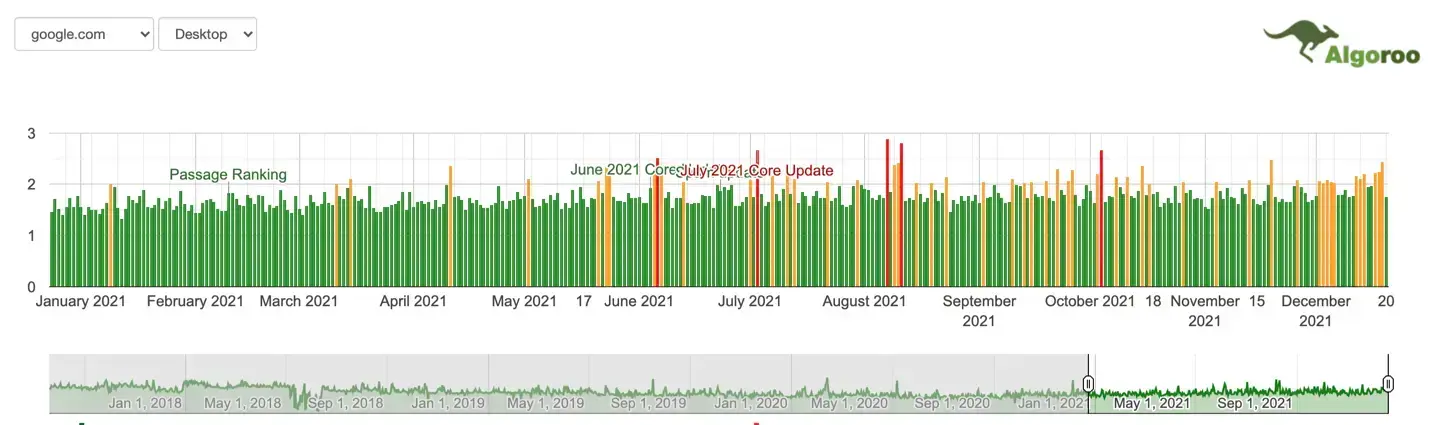
Task: Click May 1, 2020 in the overview timeline
Action: click(849, 404)
